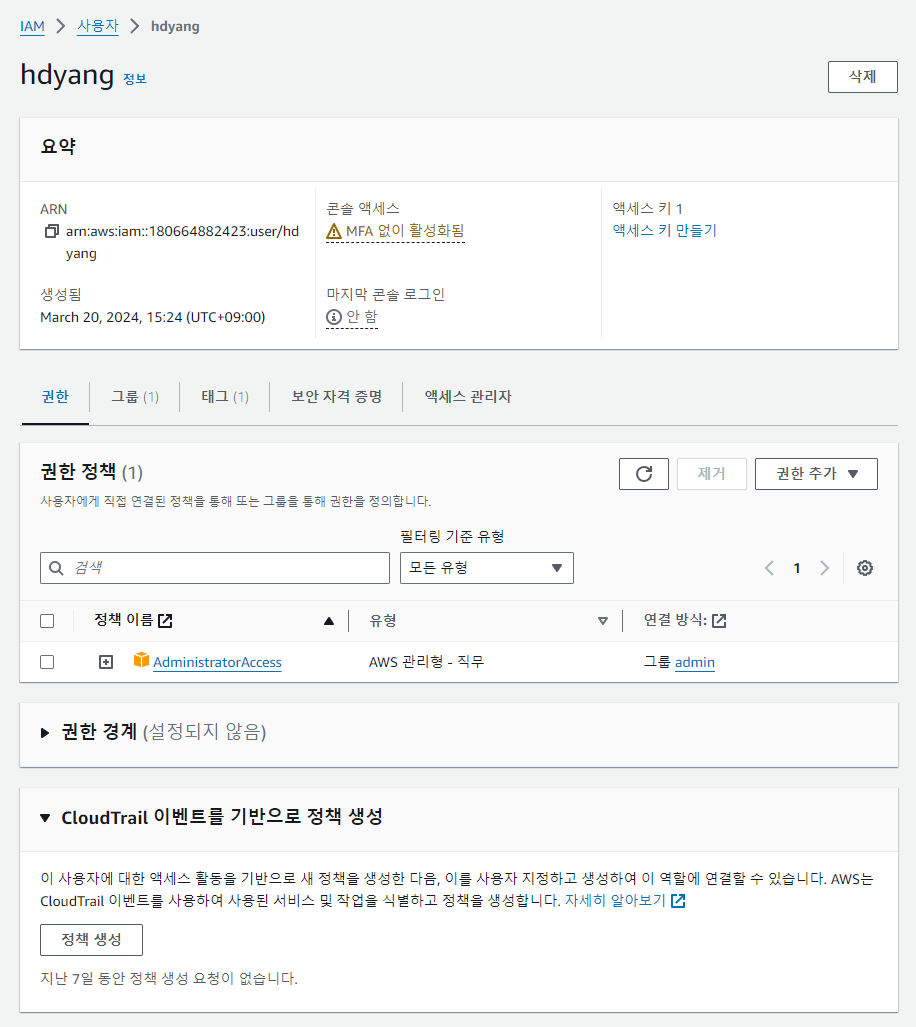This screenshot has height=1027, width=916.
Task: Open table preferences gear icon
Action: (865, 568)
